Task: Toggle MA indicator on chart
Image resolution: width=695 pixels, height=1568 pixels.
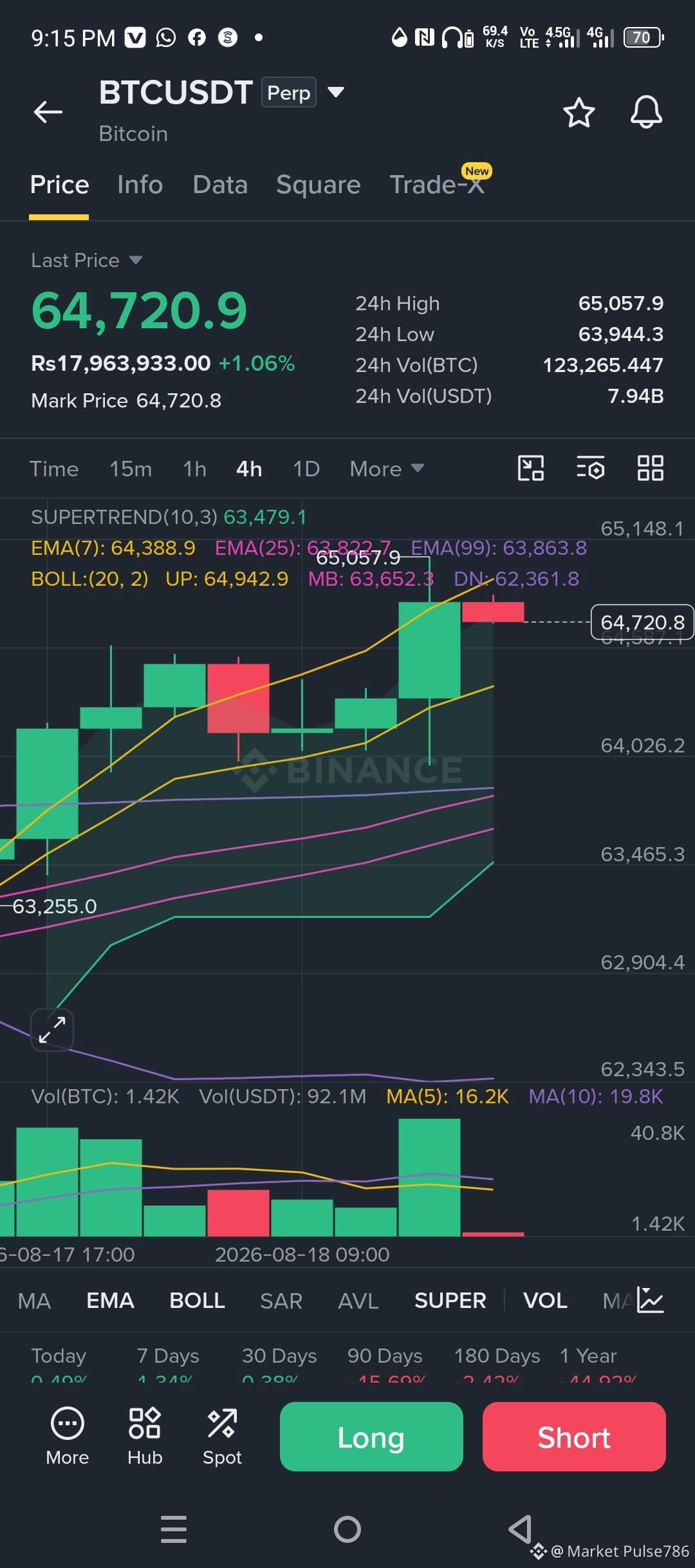Action: coord(34,1301)
